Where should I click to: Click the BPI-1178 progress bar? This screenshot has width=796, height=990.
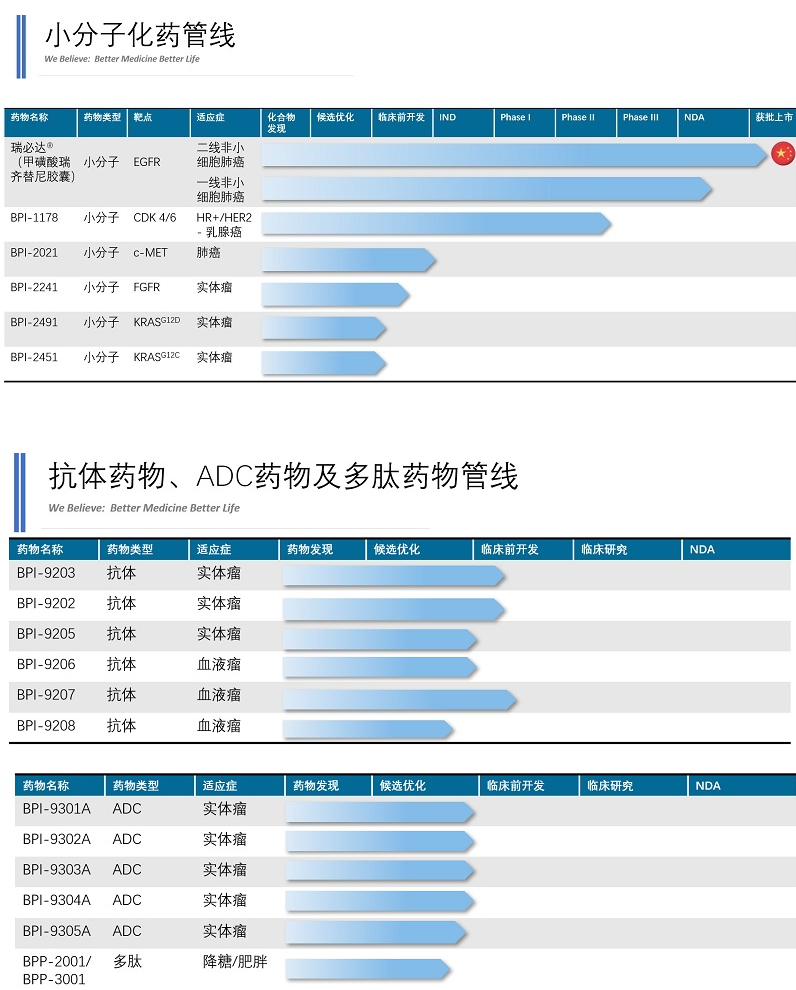436,224
